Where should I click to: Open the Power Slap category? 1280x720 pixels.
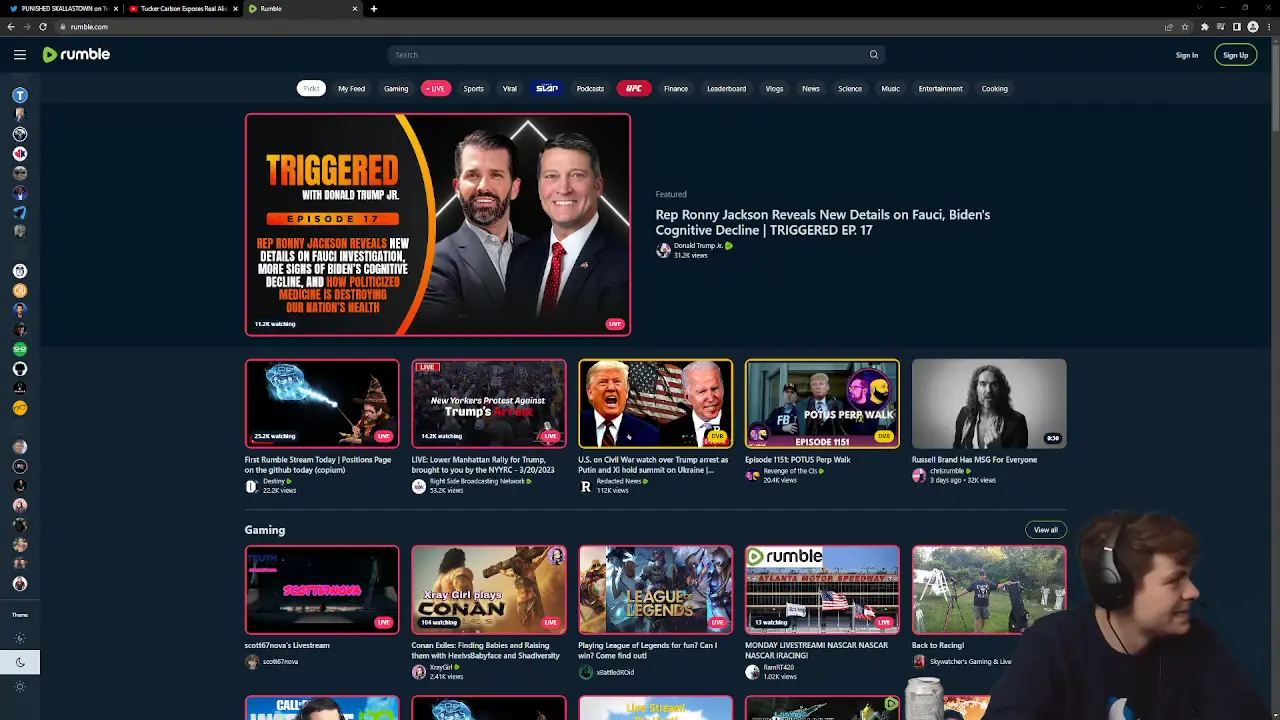pos(547,89)
